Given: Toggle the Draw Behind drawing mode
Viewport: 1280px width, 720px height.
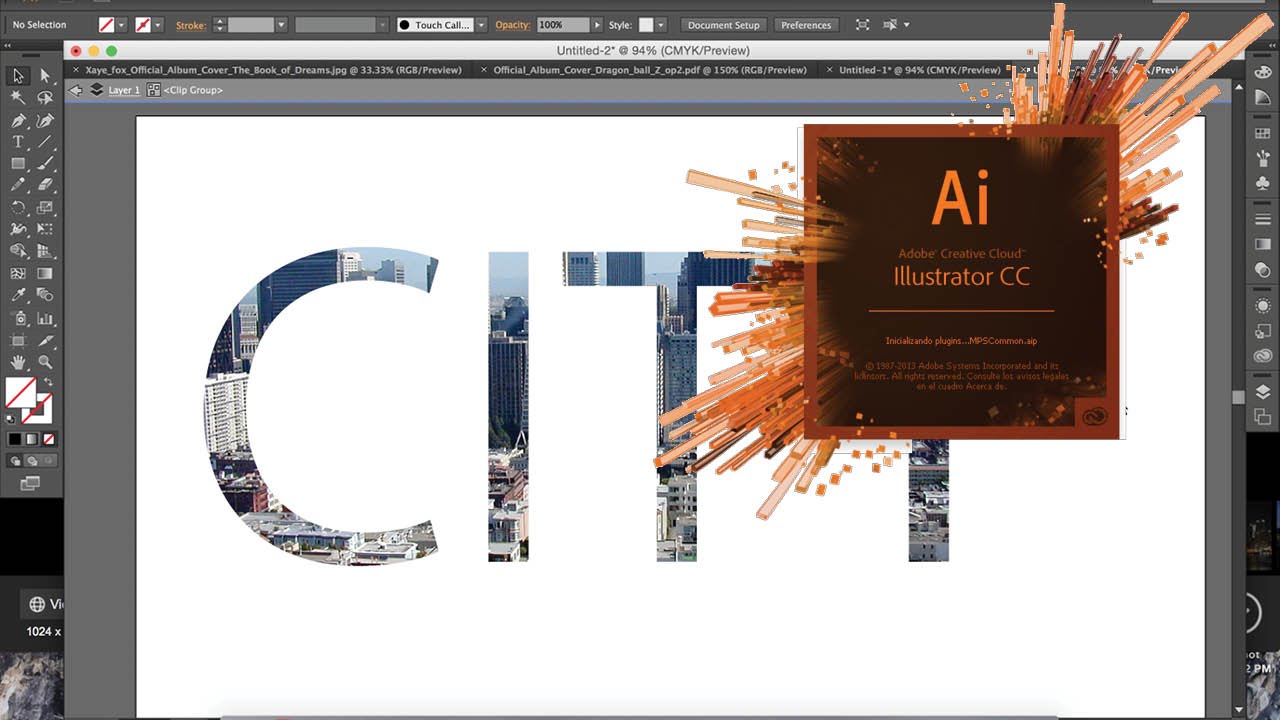Looking at the screenshot, I should coord(32,459).
